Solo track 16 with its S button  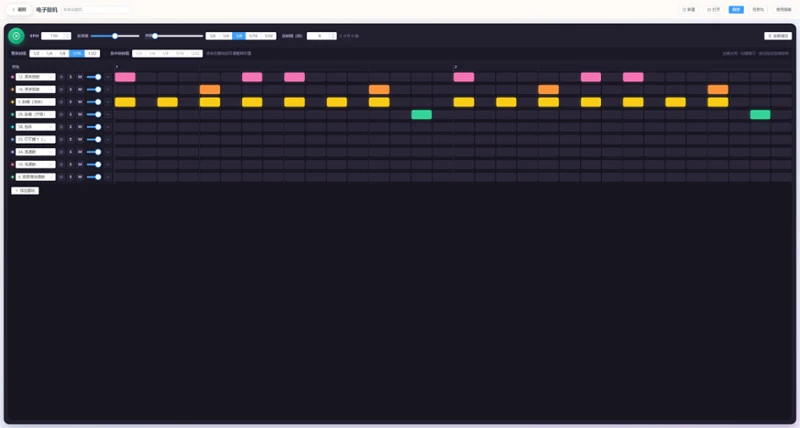pos(71,89)
